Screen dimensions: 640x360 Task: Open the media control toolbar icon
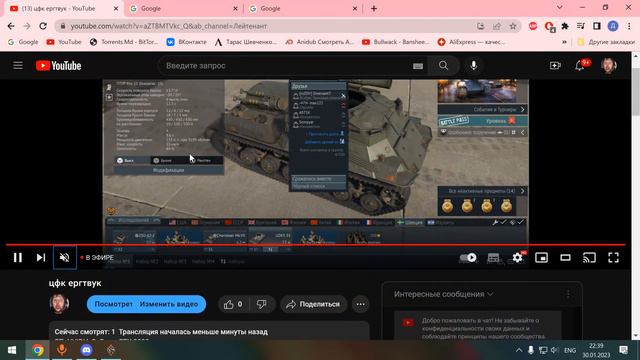coord(581,26)
